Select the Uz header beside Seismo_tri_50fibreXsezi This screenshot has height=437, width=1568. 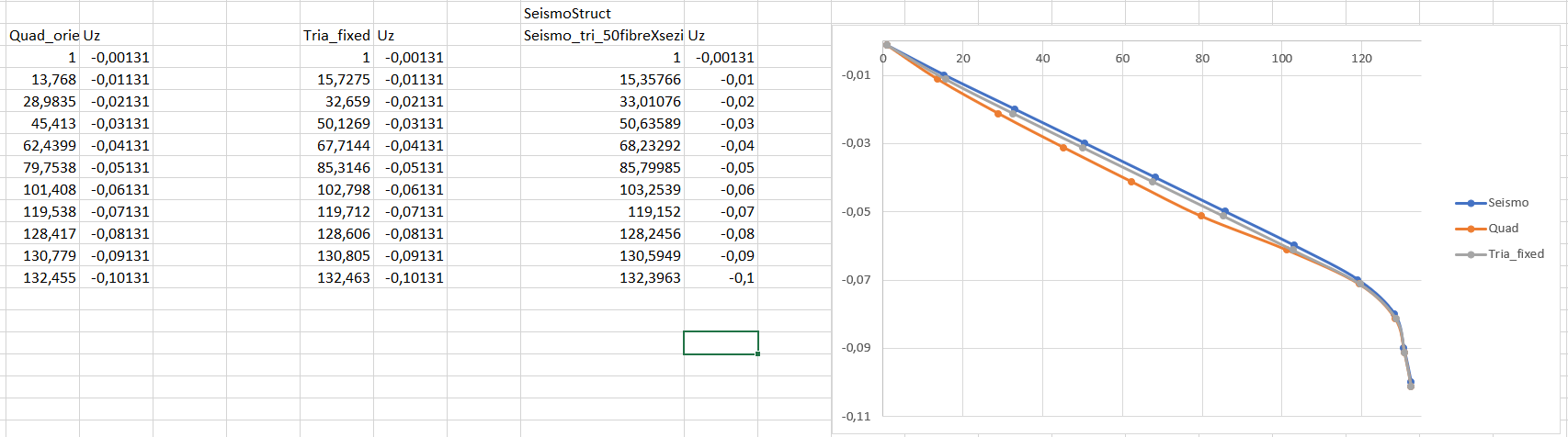tap(722, 35)
